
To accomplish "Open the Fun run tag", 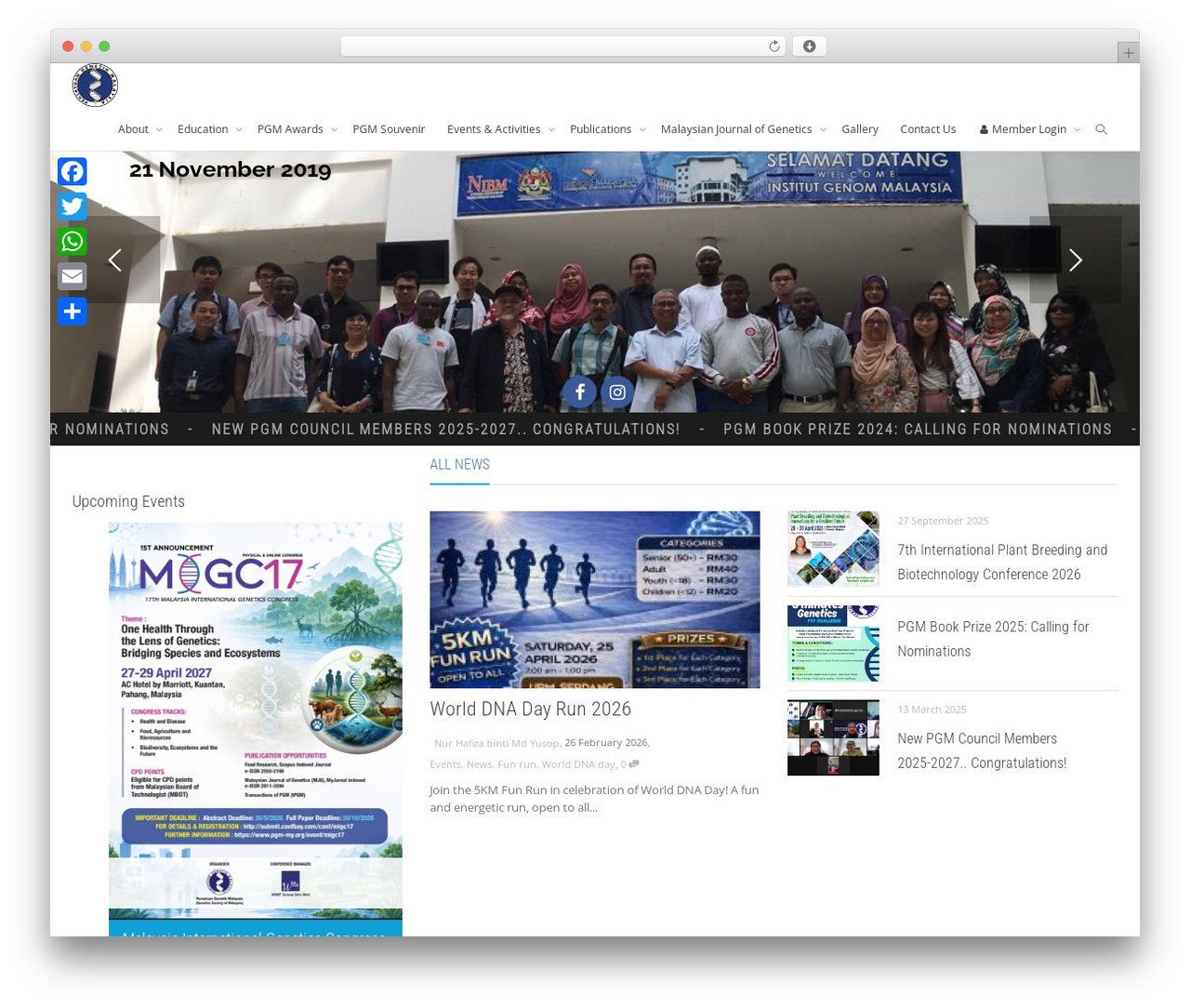I will 517,764.
